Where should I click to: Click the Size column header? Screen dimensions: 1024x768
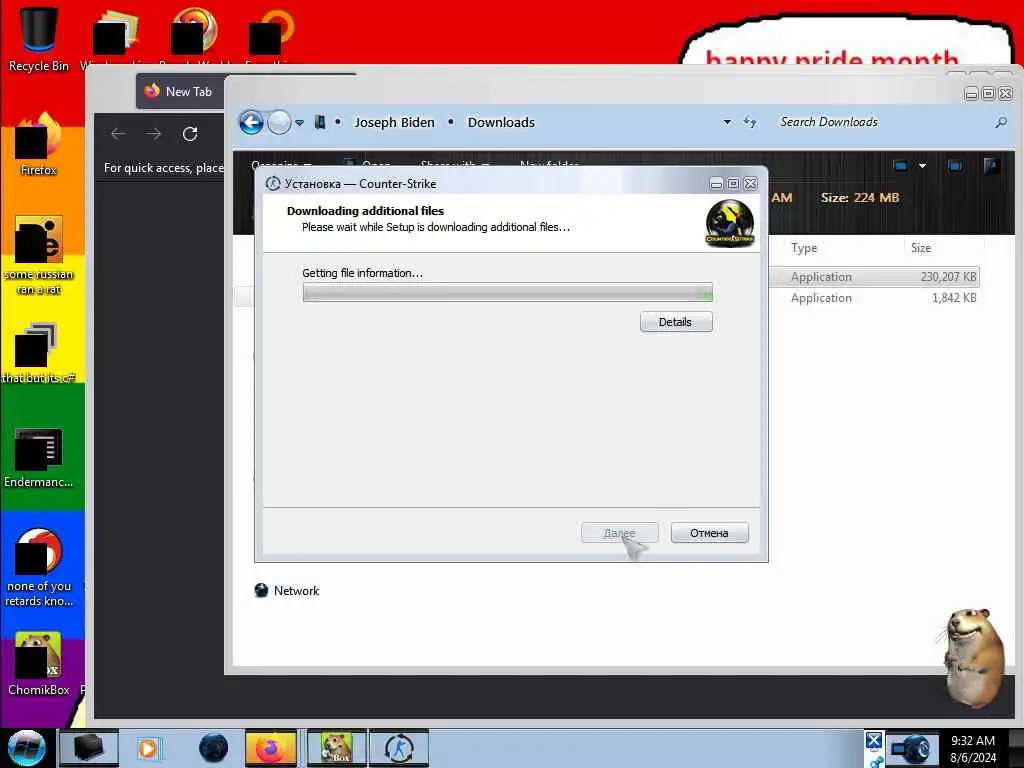[x=921, y=248]
